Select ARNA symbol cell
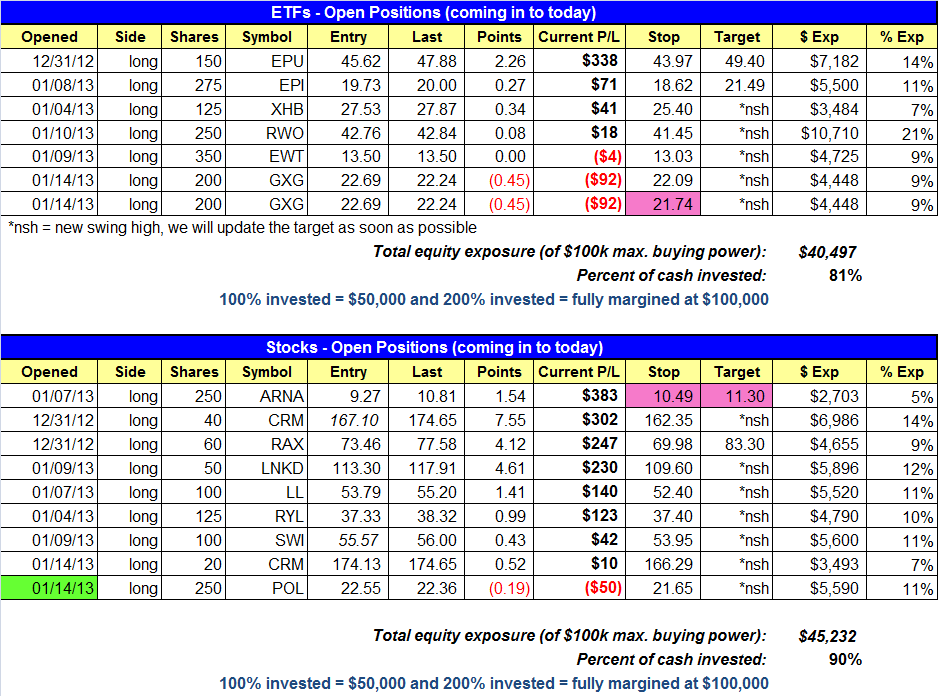The width and height of the screenshot is (938, 696). click(267, 396)
